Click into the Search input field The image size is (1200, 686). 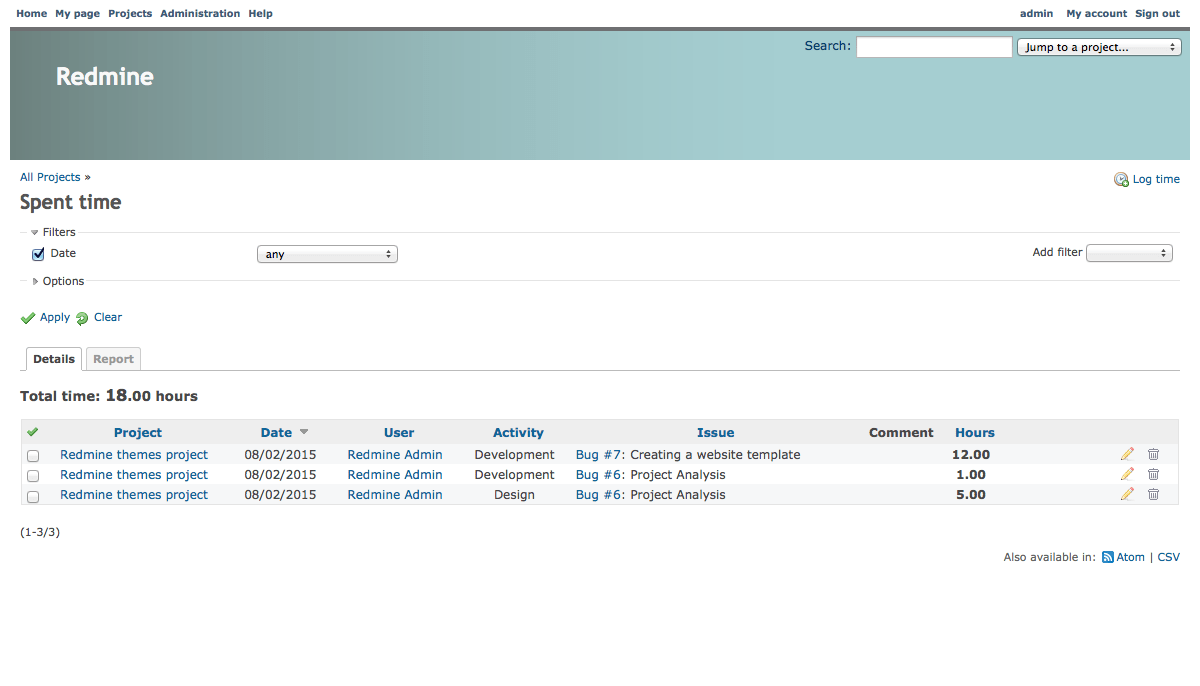pyautogui.click(x=934, y=47)
